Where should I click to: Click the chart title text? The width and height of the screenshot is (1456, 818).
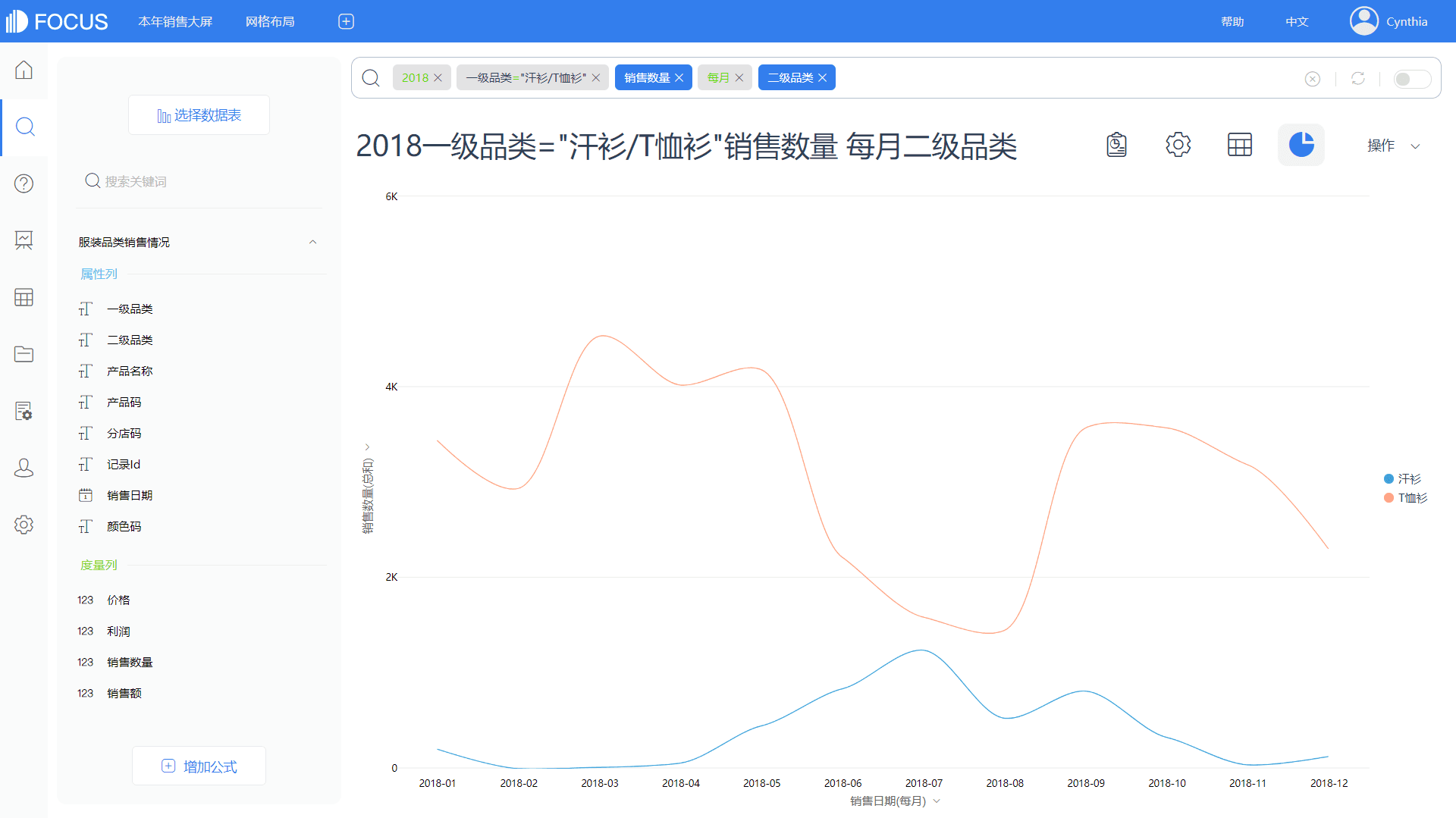tap(686, 146)
